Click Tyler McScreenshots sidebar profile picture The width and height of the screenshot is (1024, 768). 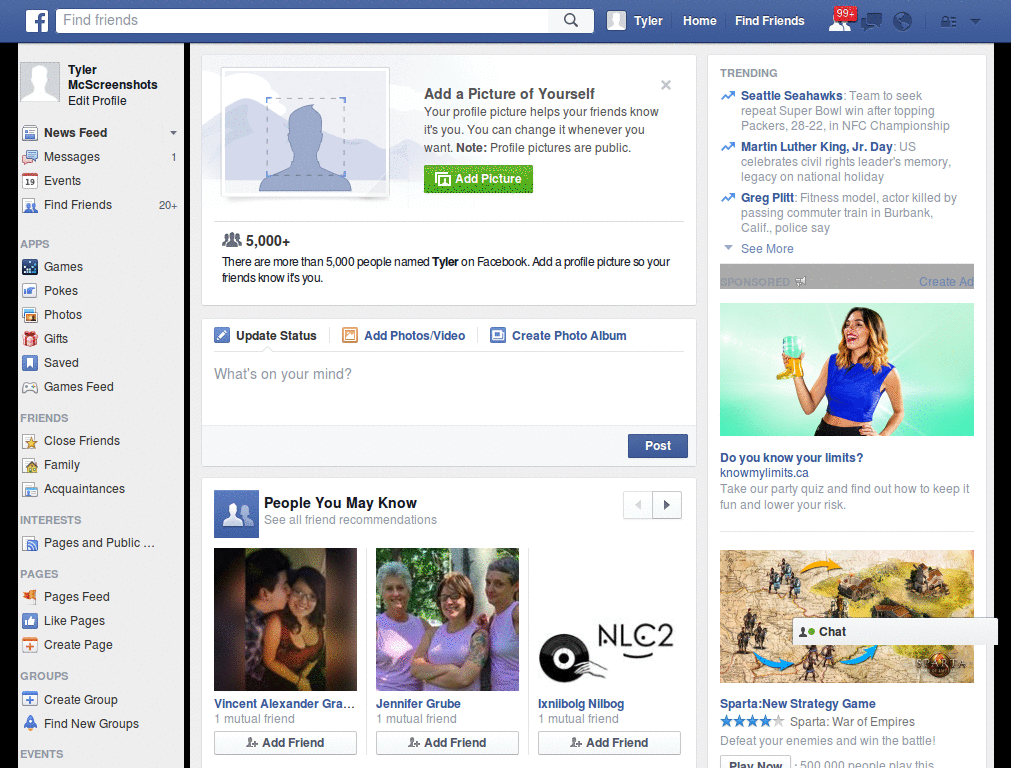pos(40,82)
